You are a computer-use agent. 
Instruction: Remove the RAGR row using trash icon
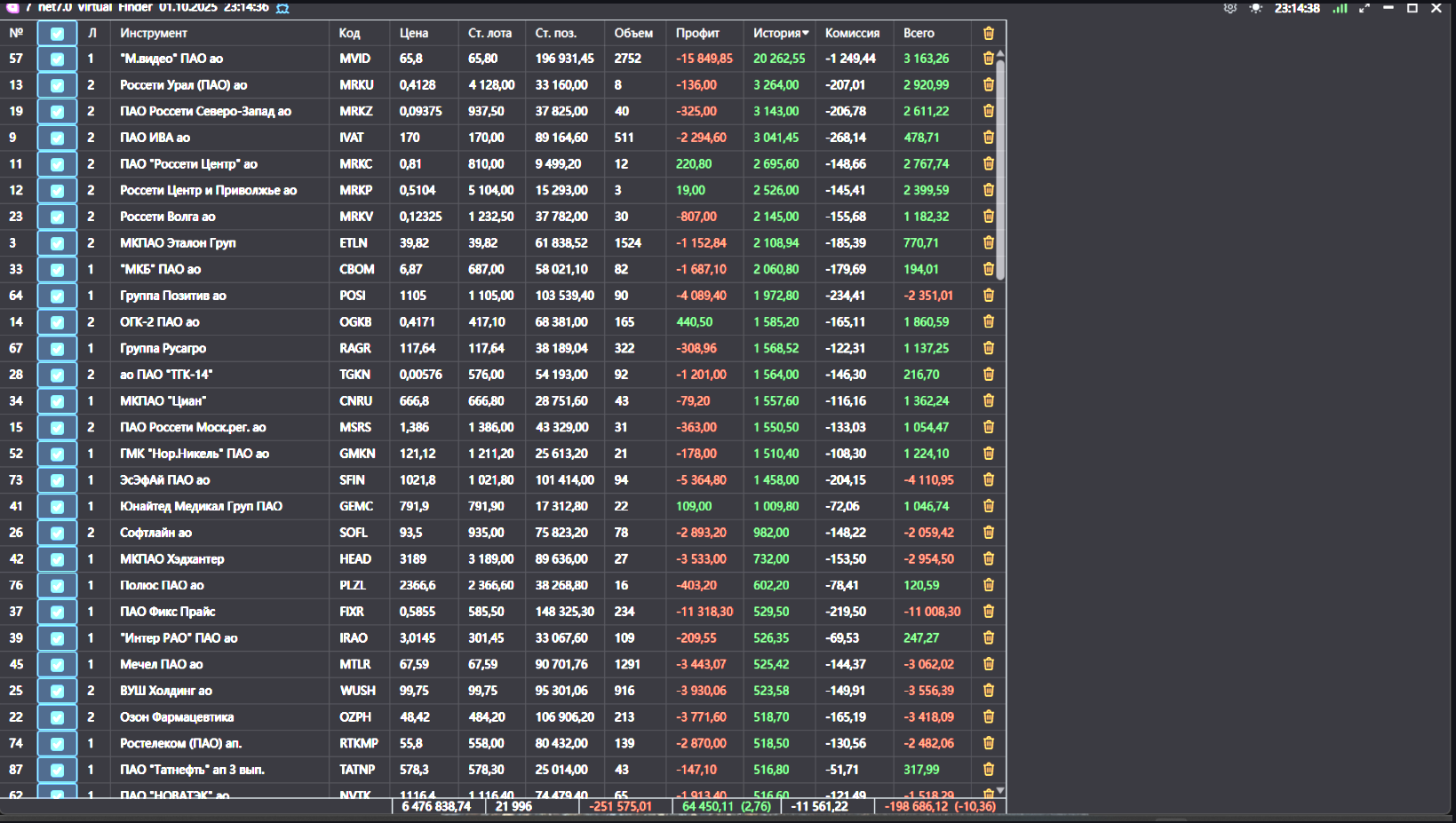(x=989, y=348)
